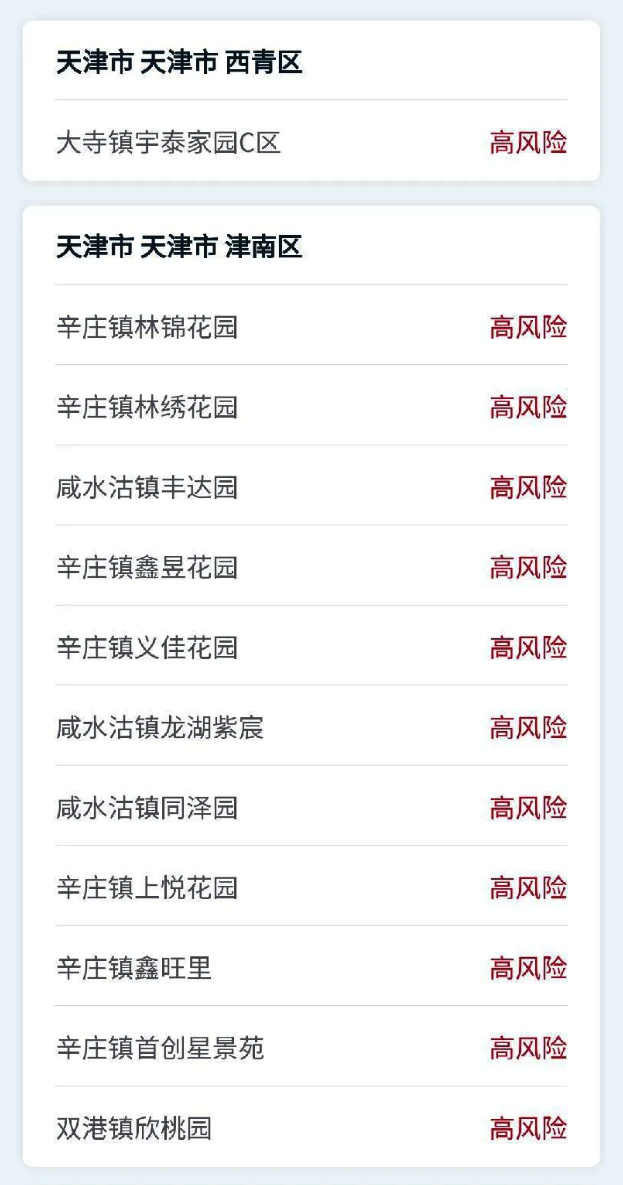Select the 咸水沽镇丰达园 row
Viewport: 623px width, 1185px height.
point(311,487)
